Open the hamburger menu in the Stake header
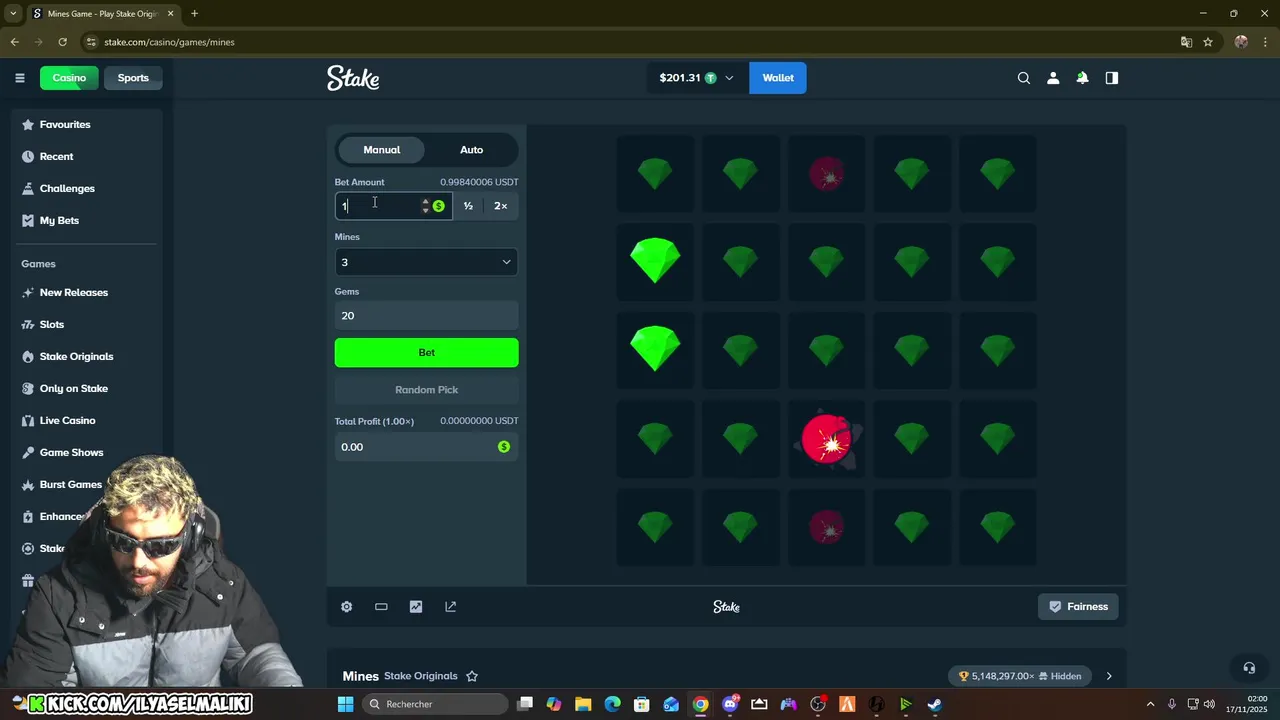Image resolution: width=1280 pixels, height=720 pixels. click(x=19, y=78)
